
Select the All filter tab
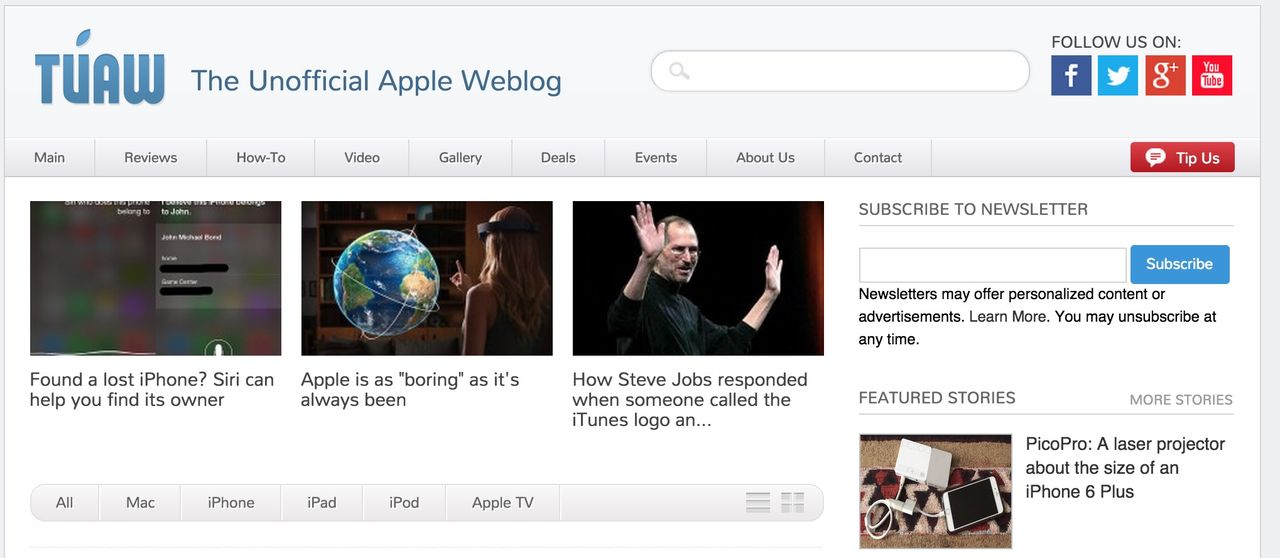pos(65,502)
